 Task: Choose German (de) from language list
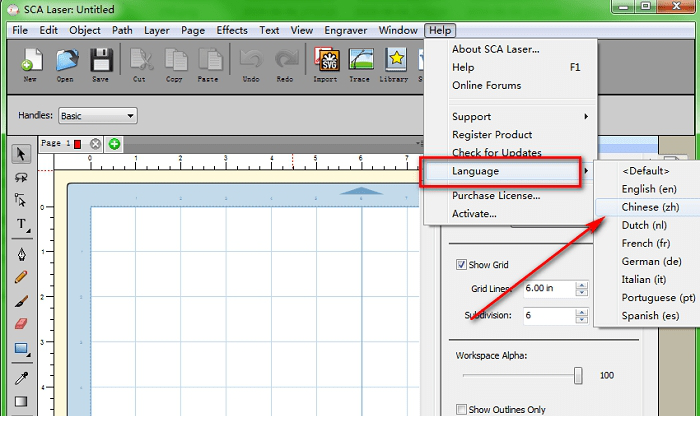(x=650, y=261)
